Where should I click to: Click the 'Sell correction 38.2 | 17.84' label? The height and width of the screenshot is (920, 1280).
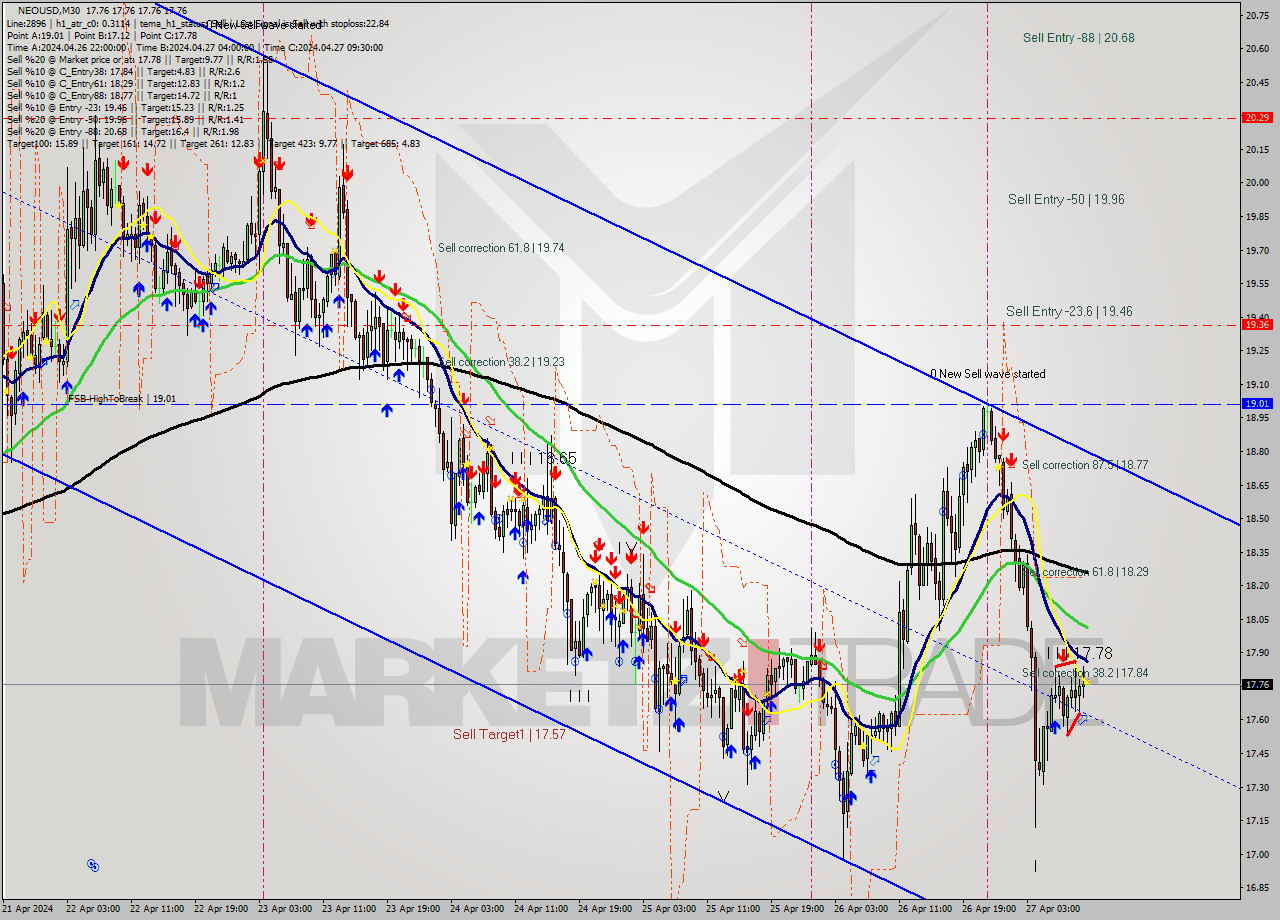[1085, 673]
